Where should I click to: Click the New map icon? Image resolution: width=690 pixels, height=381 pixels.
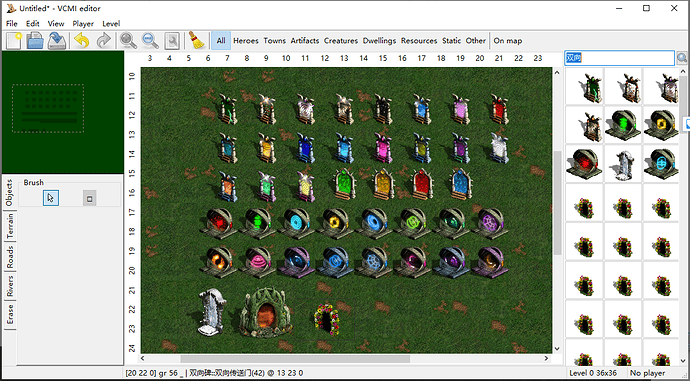click(x=14, y=41)
